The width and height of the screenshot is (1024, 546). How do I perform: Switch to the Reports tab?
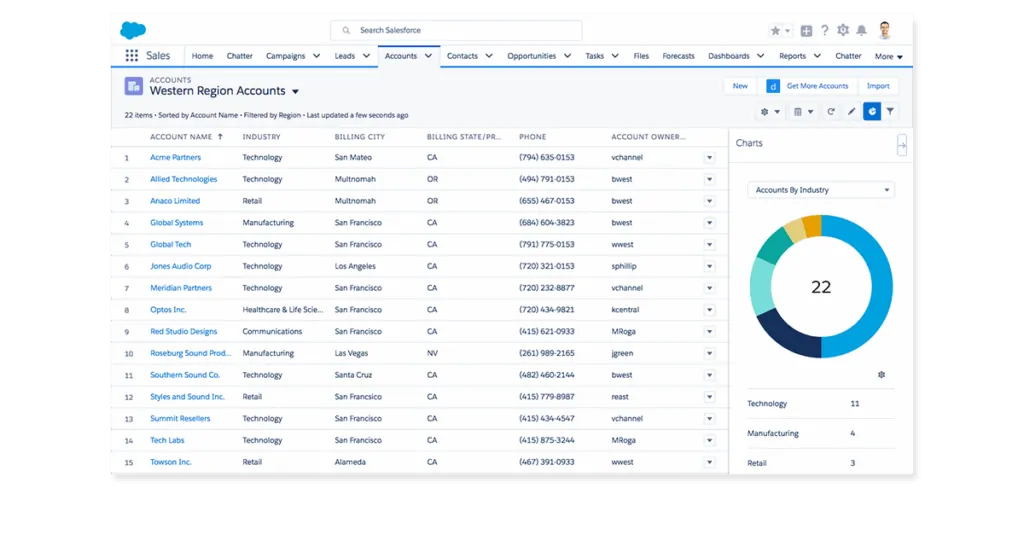(792, 56)
